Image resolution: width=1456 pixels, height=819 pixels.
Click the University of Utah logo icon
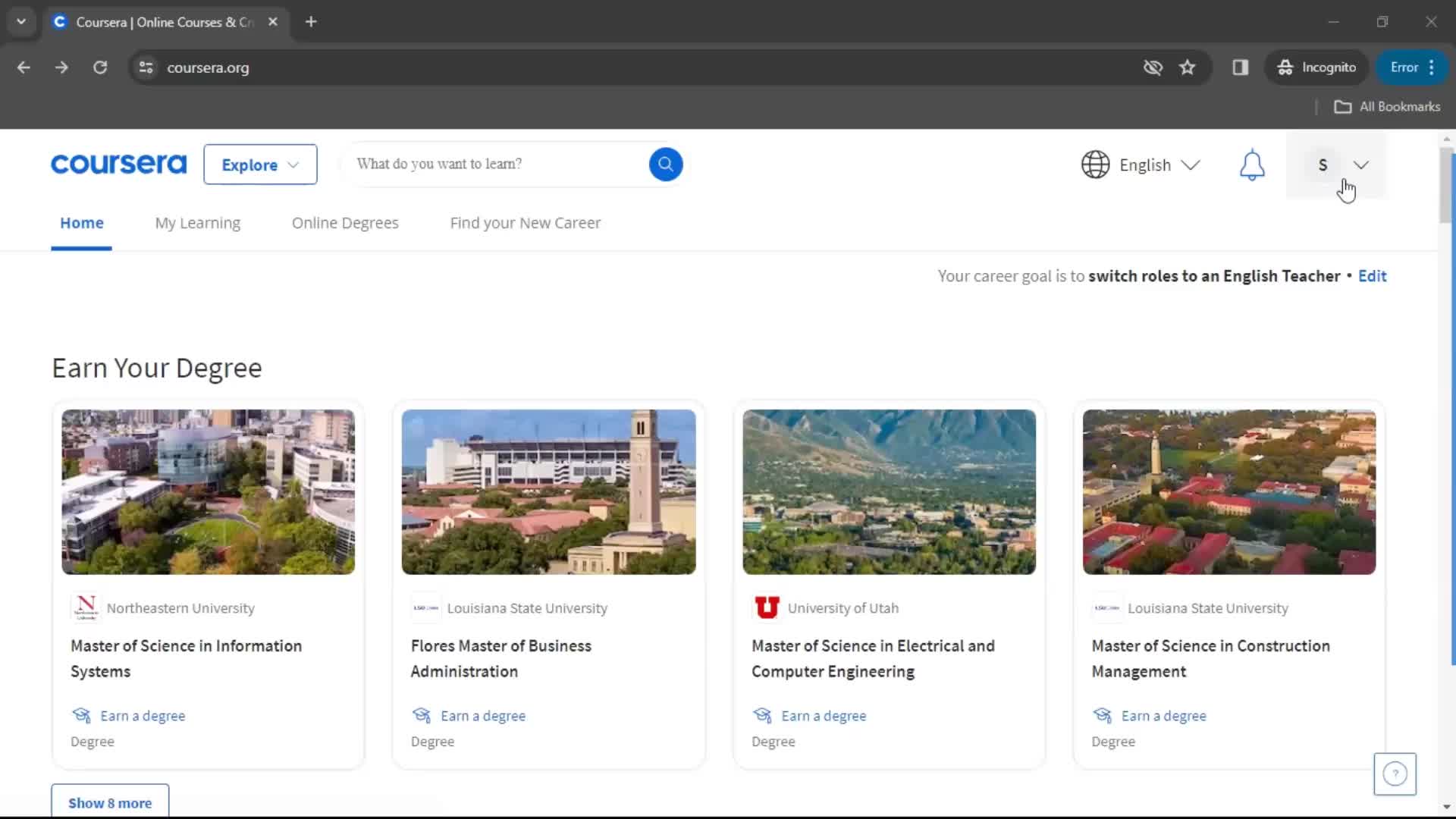[x=767, y=607]
